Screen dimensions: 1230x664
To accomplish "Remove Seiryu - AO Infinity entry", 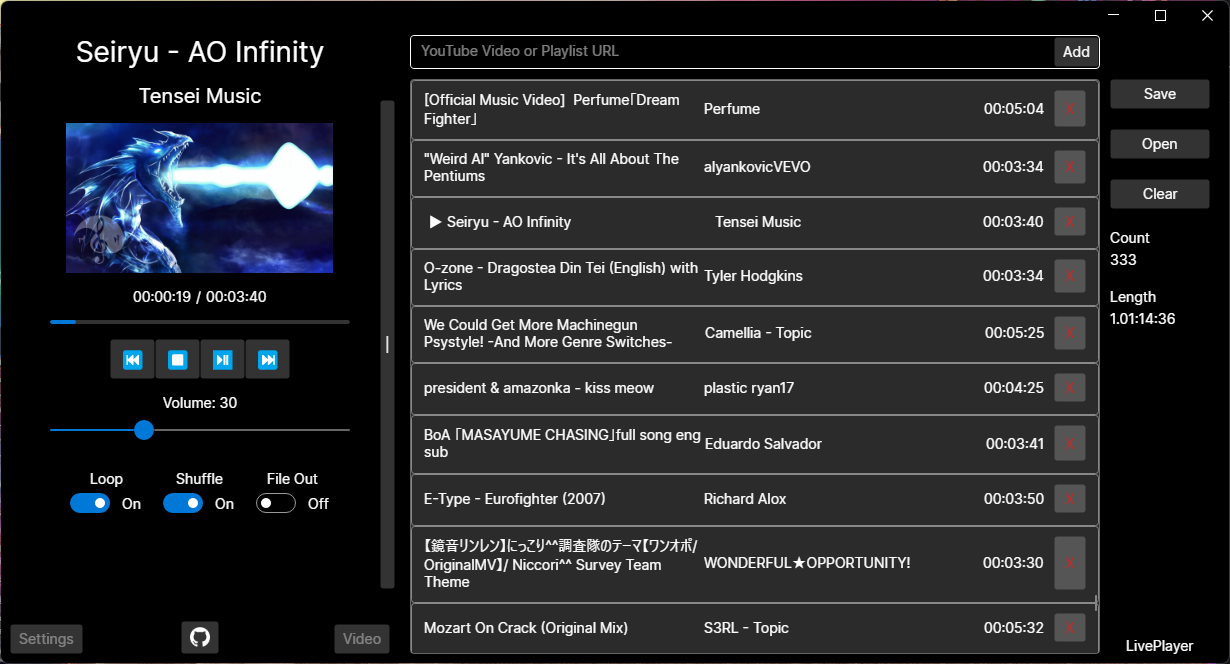I will click(1070, 222).
